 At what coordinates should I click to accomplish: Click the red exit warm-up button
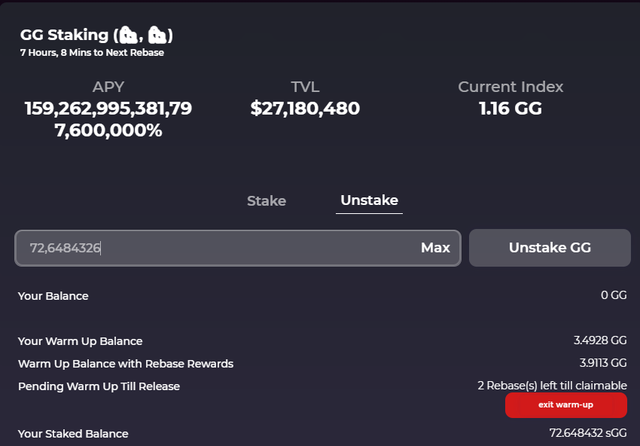566,405
